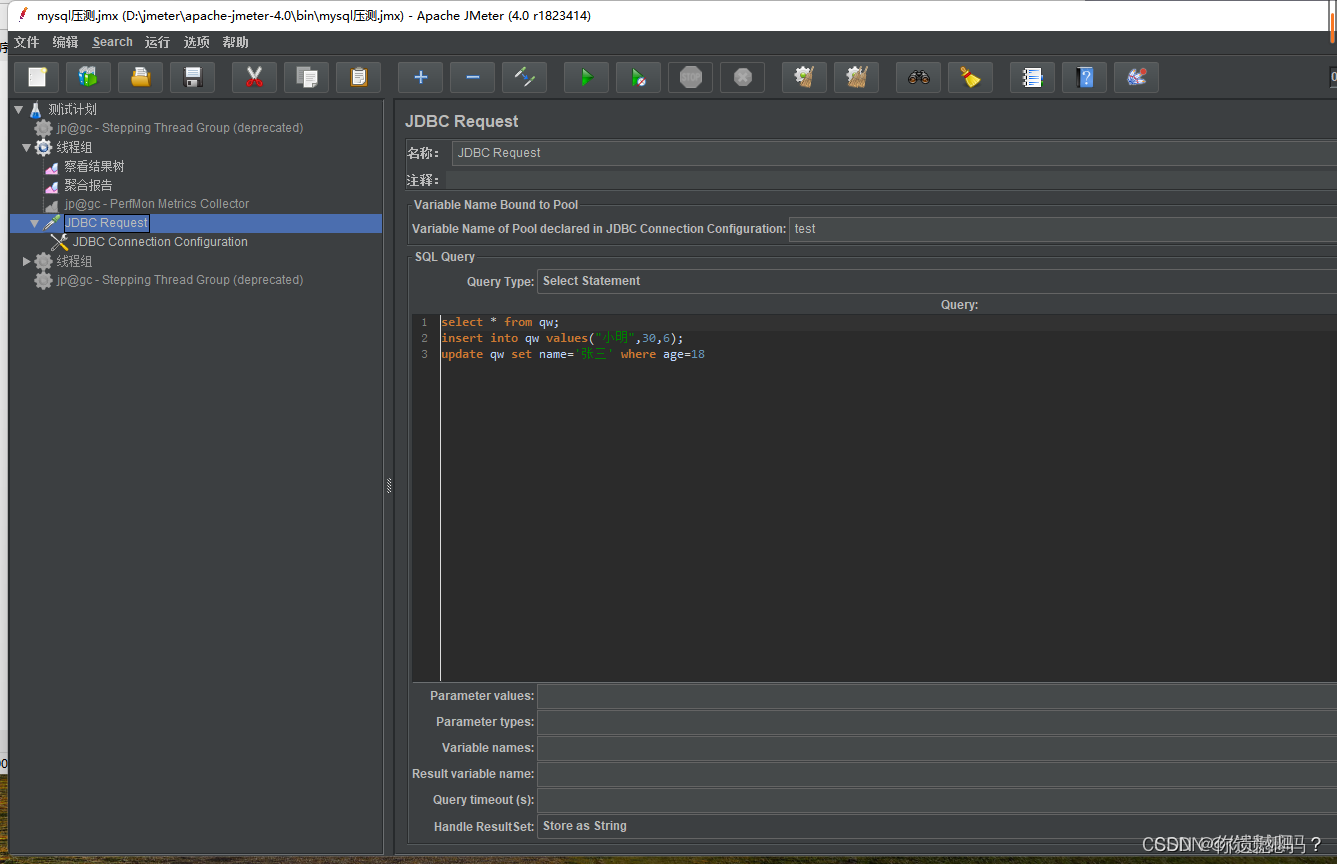Click the Cut scissors icon
Screen dimensions: 1337x864
pyautogui.click(x=254, y=77)
